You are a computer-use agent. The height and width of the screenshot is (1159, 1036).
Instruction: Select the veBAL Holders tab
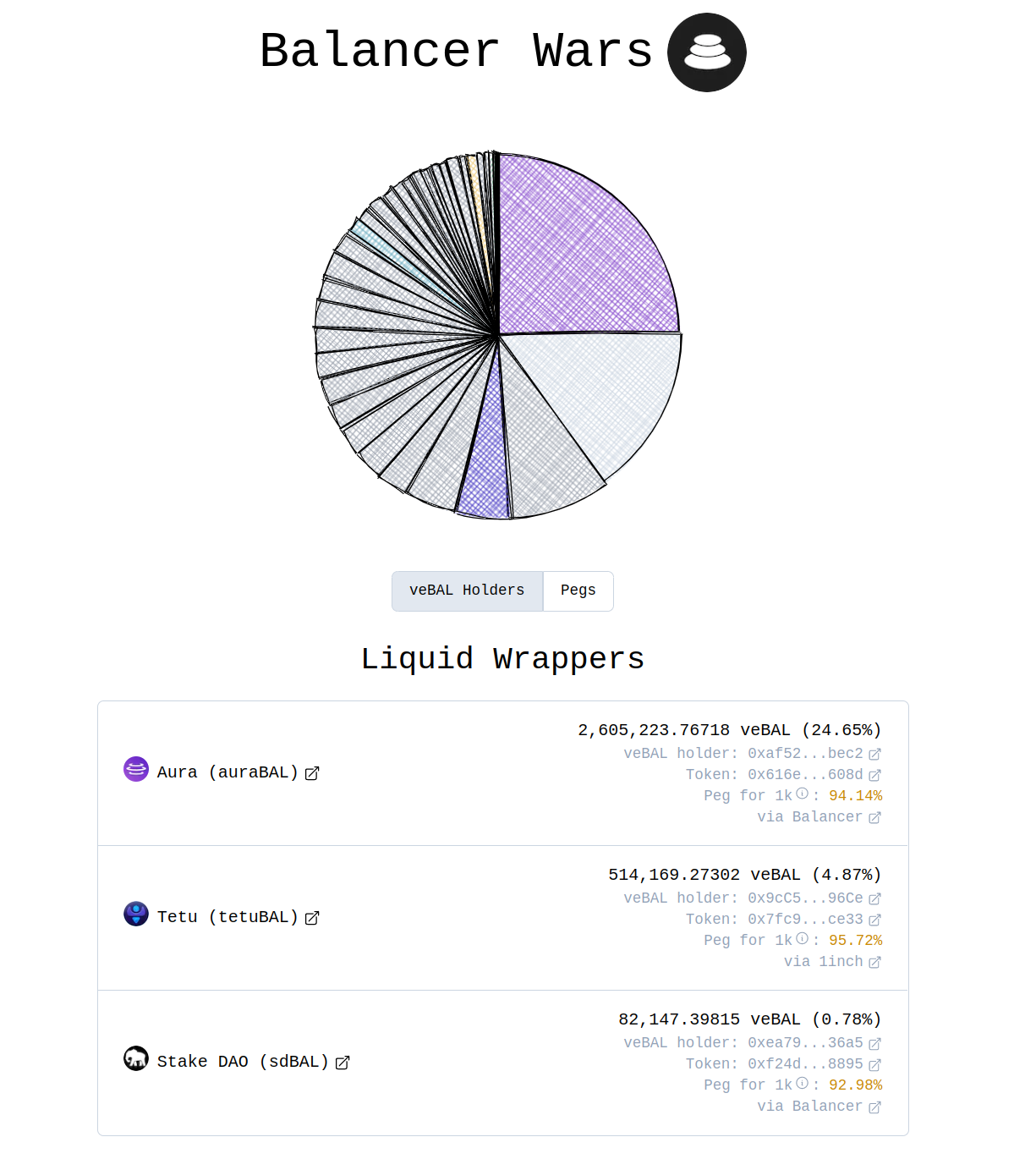467,590
